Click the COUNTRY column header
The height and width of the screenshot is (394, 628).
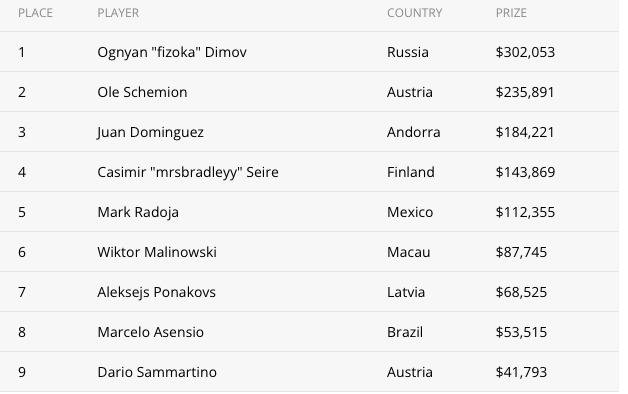(415, 13)
